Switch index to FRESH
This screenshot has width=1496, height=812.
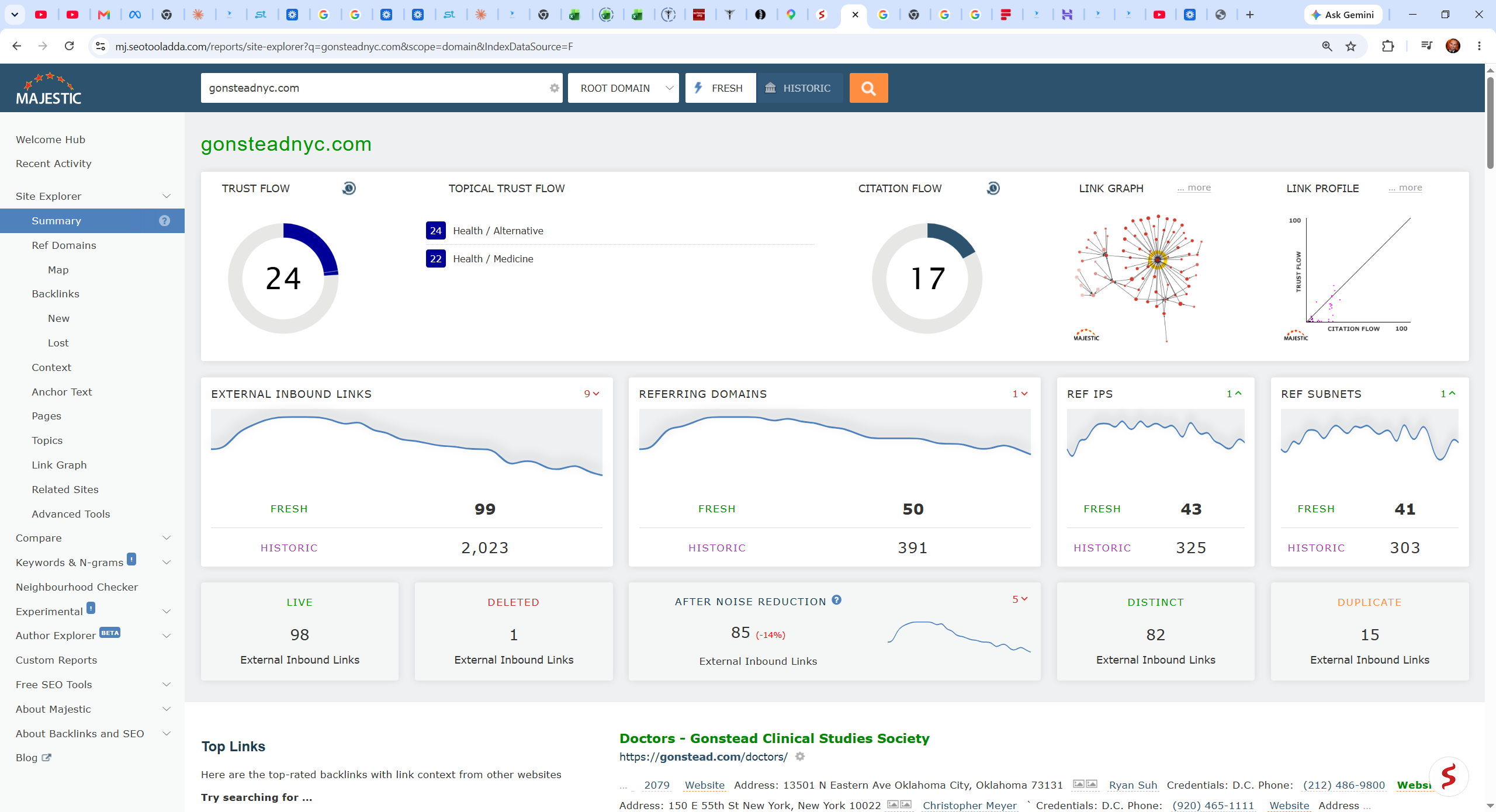click(x=720, y=88)
